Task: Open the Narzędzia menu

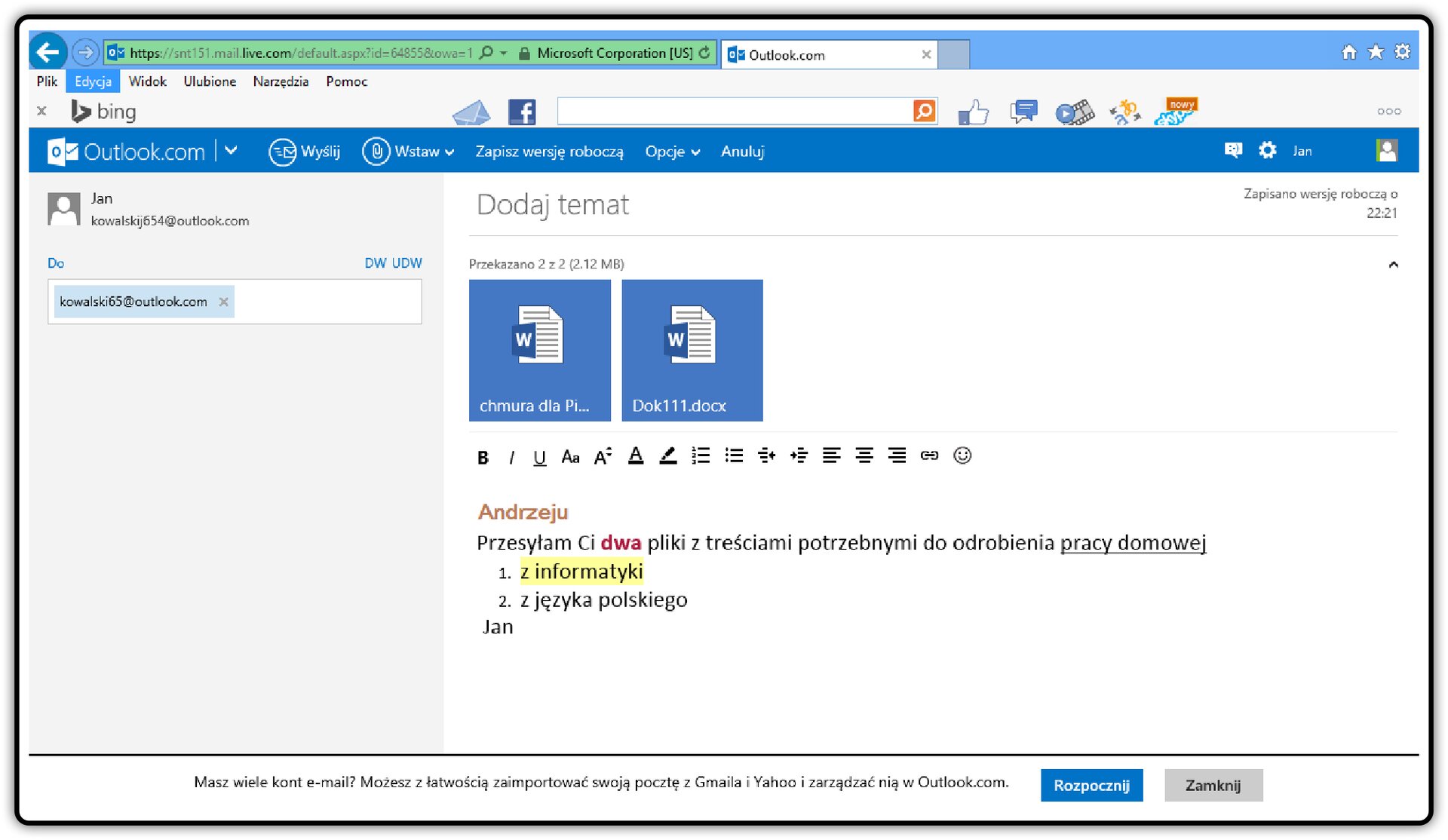Action: pos(281,81)
